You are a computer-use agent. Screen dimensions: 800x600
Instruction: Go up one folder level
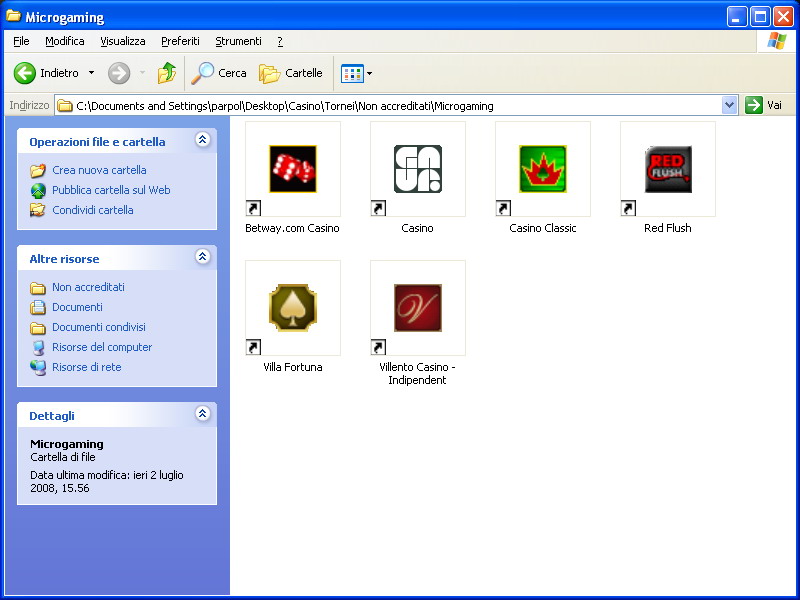166,73
